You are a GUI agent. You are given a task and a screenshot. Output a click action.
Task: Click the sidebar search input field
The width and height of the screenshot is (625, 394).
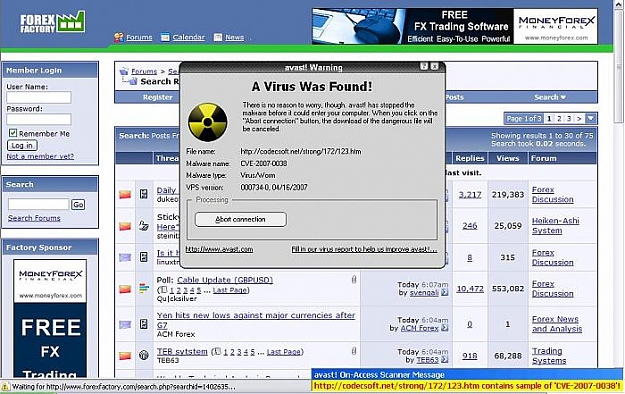(x=39, y=204)
